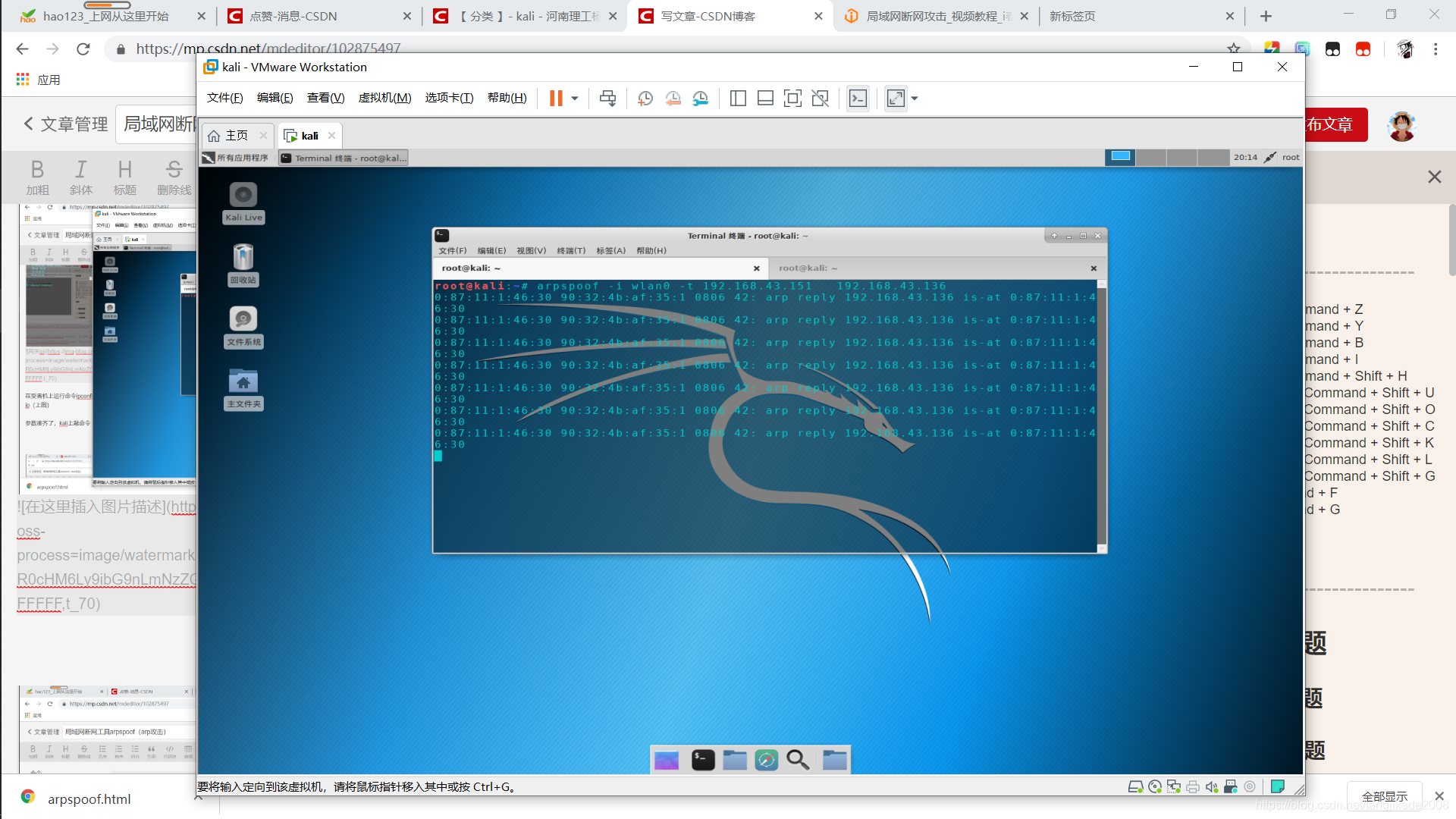This screenshot has width=1456, height=819.
Task: Click the terminal's vertical scrollbar
Action: coord(1102,416)
